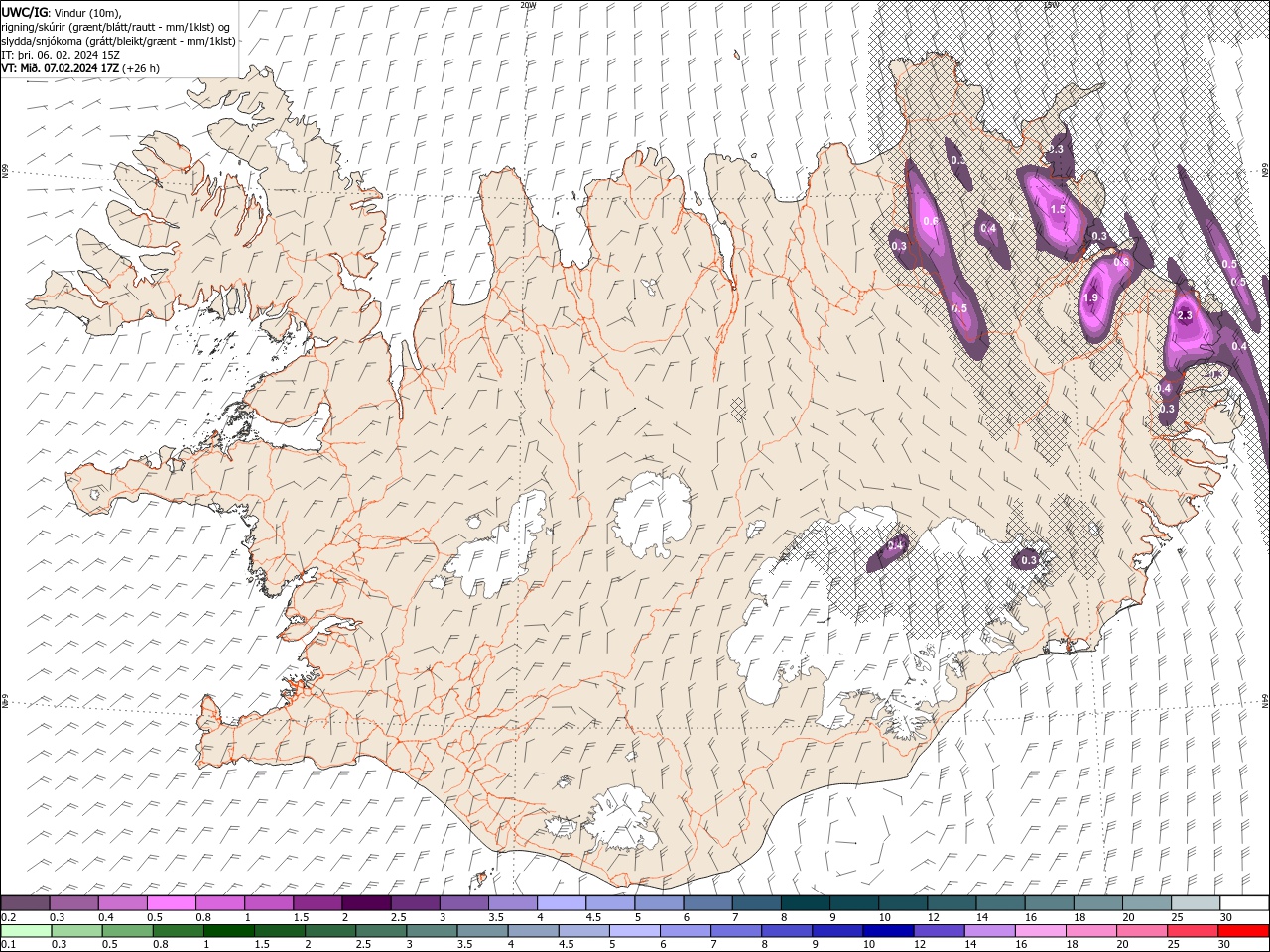Select the 'rigning/skúrir' legend description line
Screen dimensions: 1270x952
point(117,27)
